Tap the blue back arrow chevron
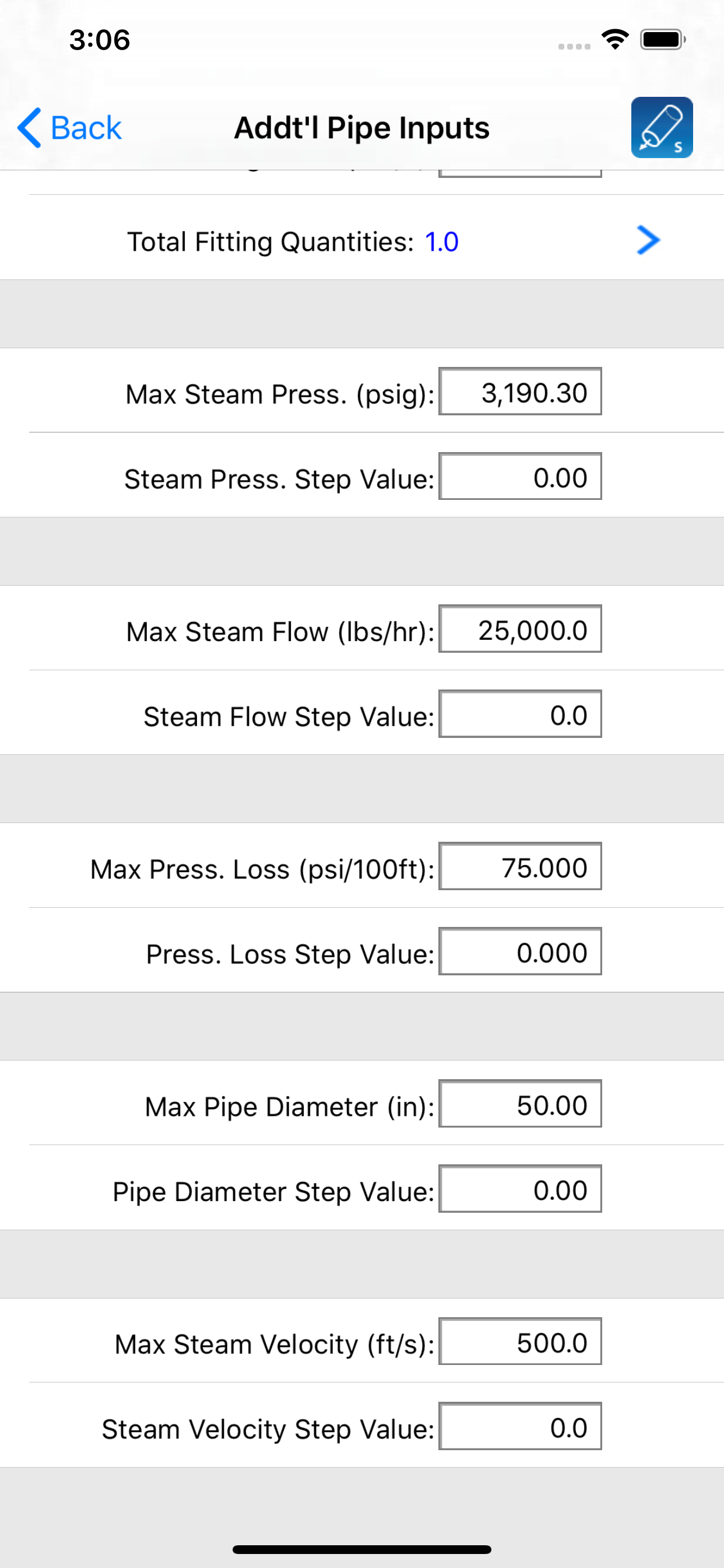Image resolution: width=724 pixels, height=1568 pixels. tap(29, 128)
